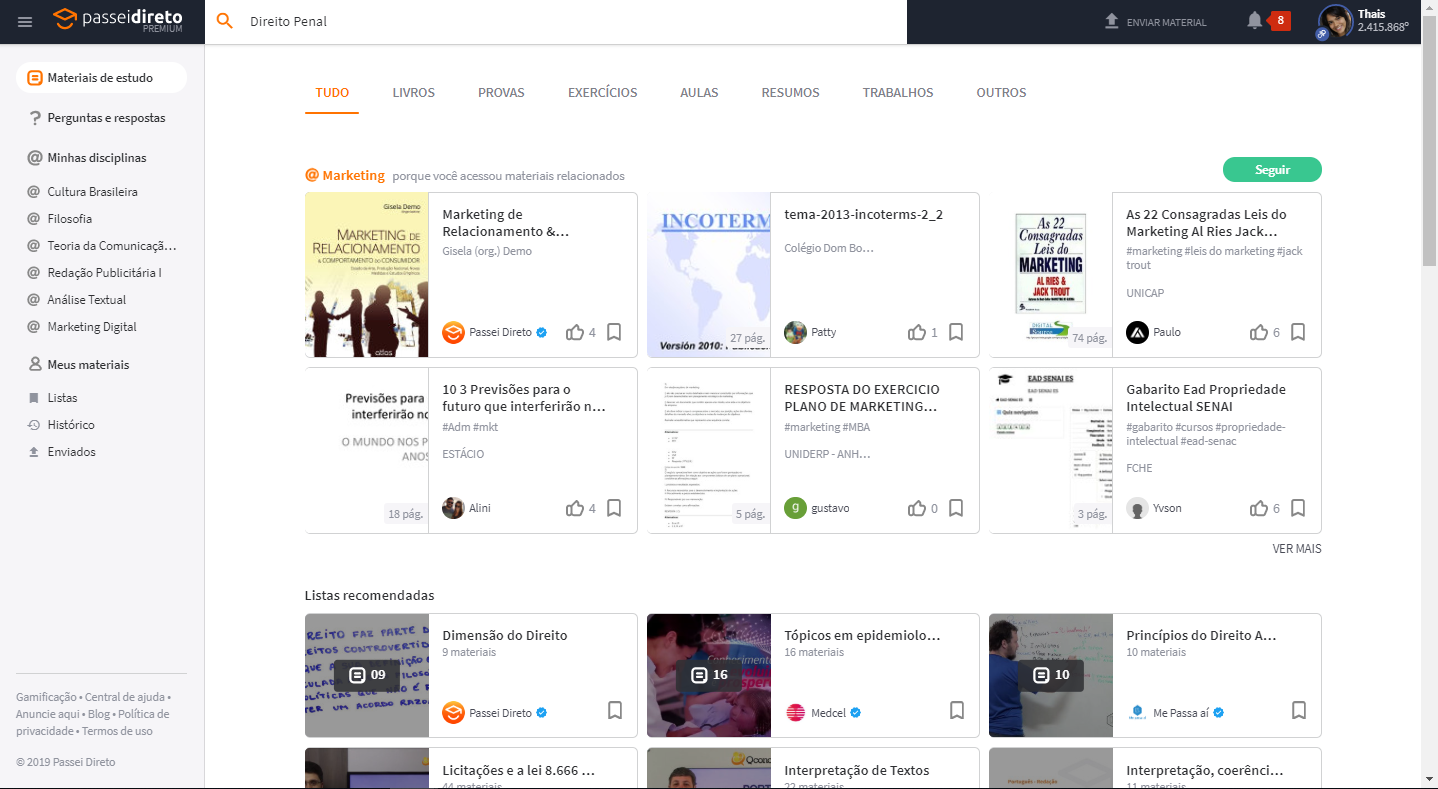Click the Perguntas e respostas question icon

[35, 118]
